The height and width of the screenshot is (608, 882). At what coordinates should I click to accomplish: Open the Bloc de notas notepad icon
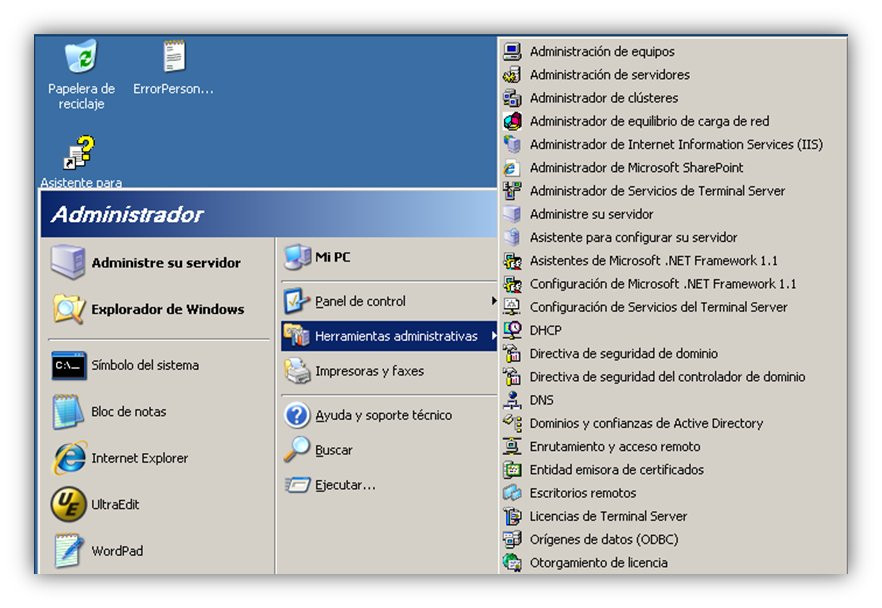pyautogui.click(x=68, y=412)
